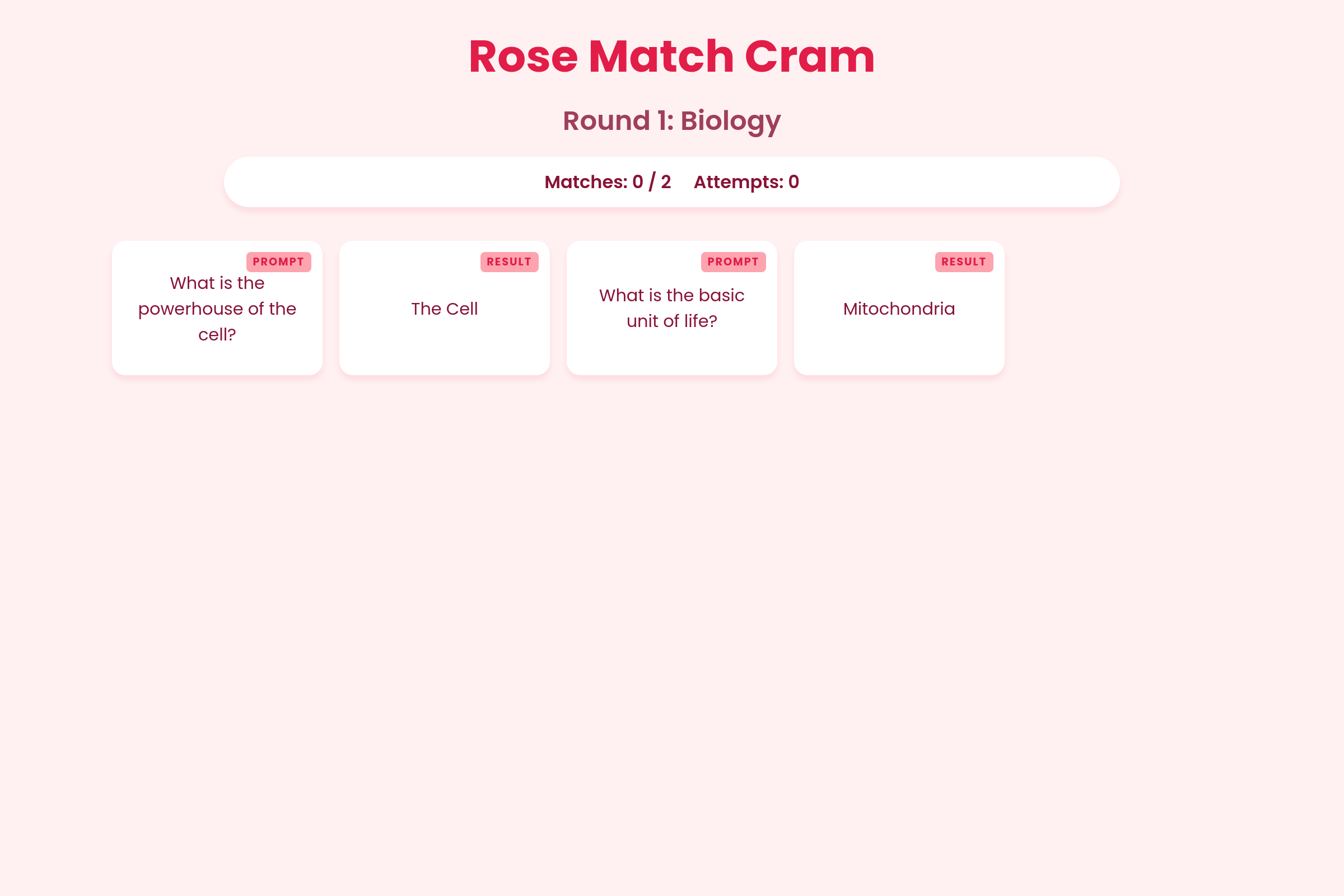
Task: Click the word Biology in round heading
Action: [731, 120]
